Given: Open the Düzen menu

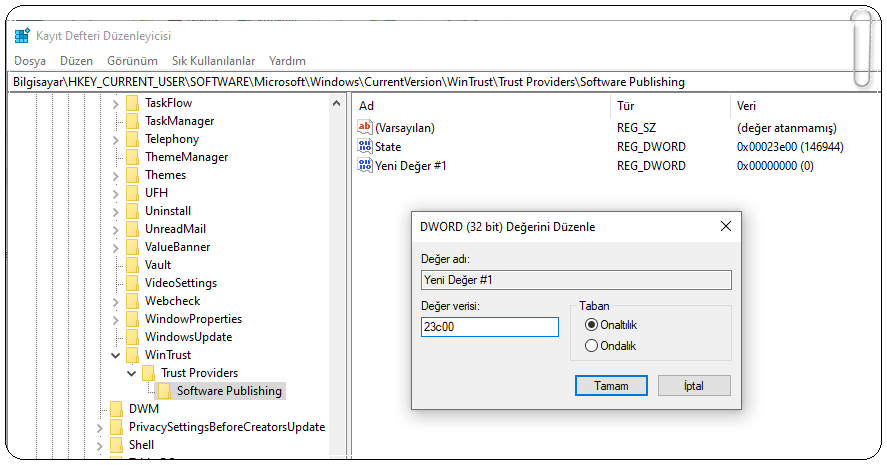Looking at the screenshot, I should (76, 61).
